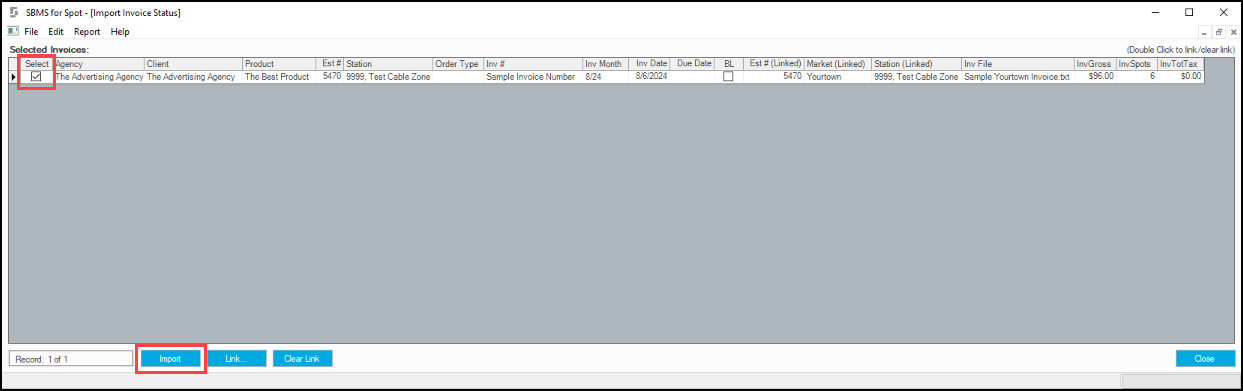This screenshot has height=391, width=1243.
Task: Click 'Sample Invoice Number' cell
Action: click(533, 76)
